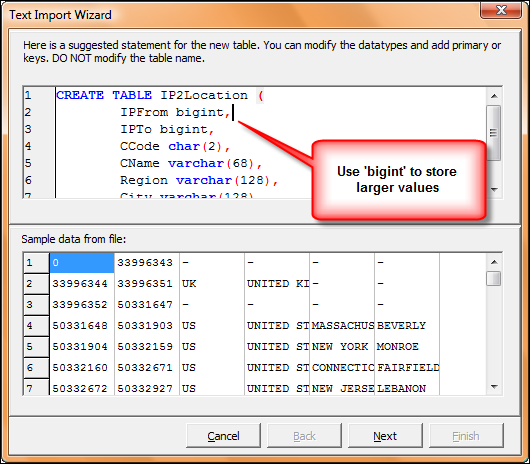Click the NEW YORK cell
This screenshot has width=530, height=464.
coord(342,346)
